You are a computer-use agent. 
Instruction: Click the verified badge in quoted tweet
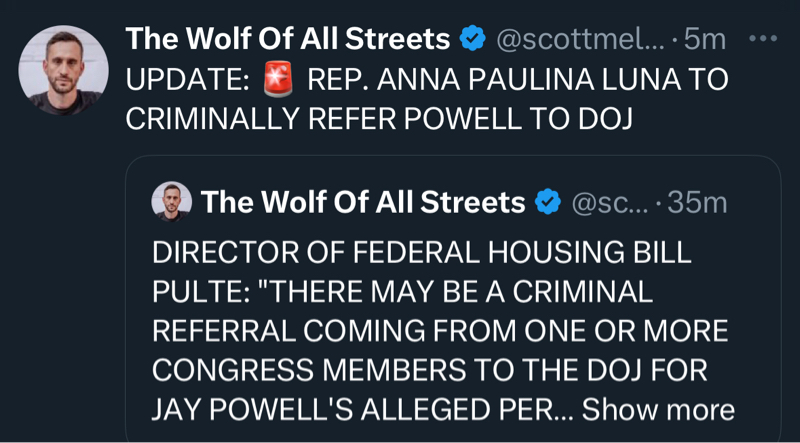point(547,203)
